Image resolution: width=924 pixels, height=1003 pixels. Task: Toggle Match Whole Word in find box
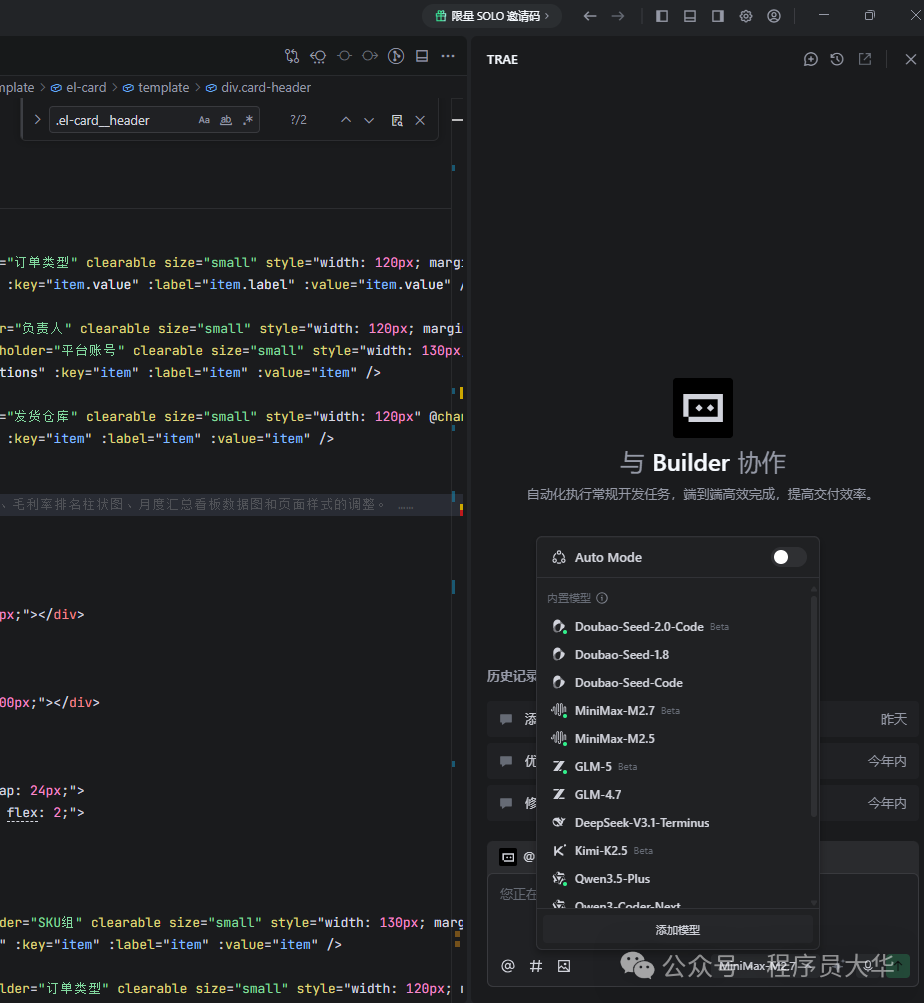coord(226,120)
